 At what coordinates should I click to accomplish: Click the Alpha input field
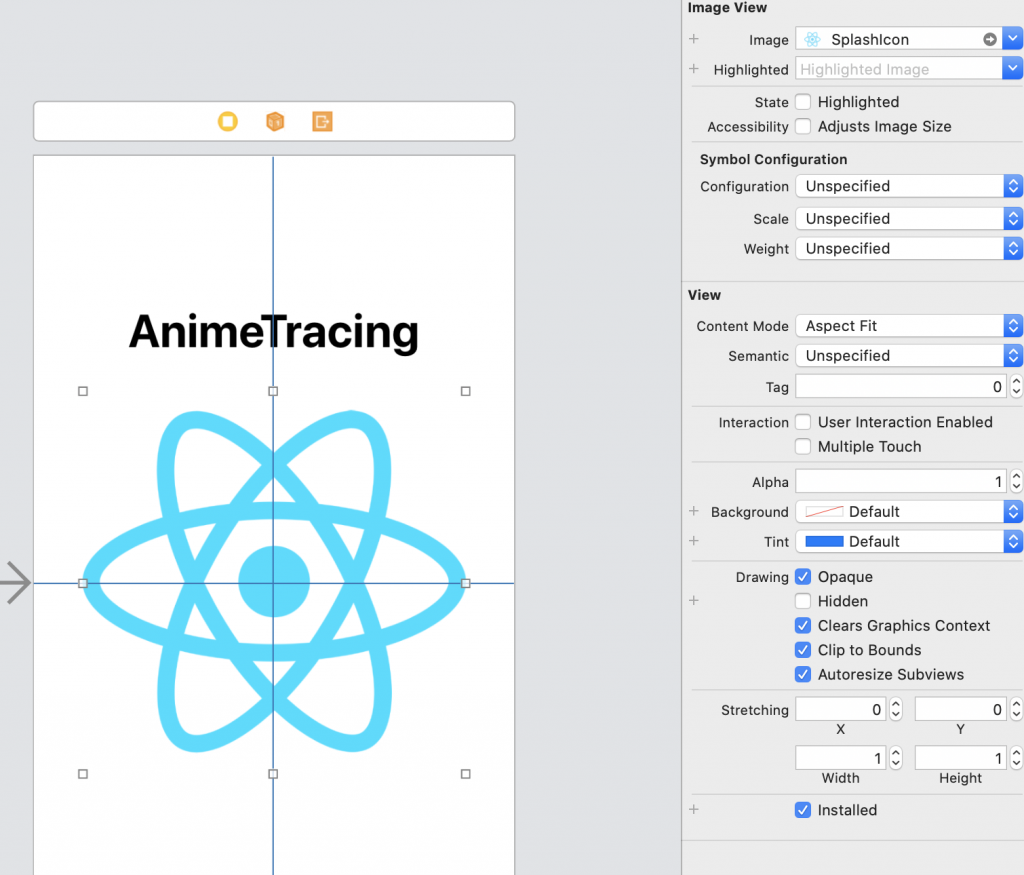click(x=901, y=482)
